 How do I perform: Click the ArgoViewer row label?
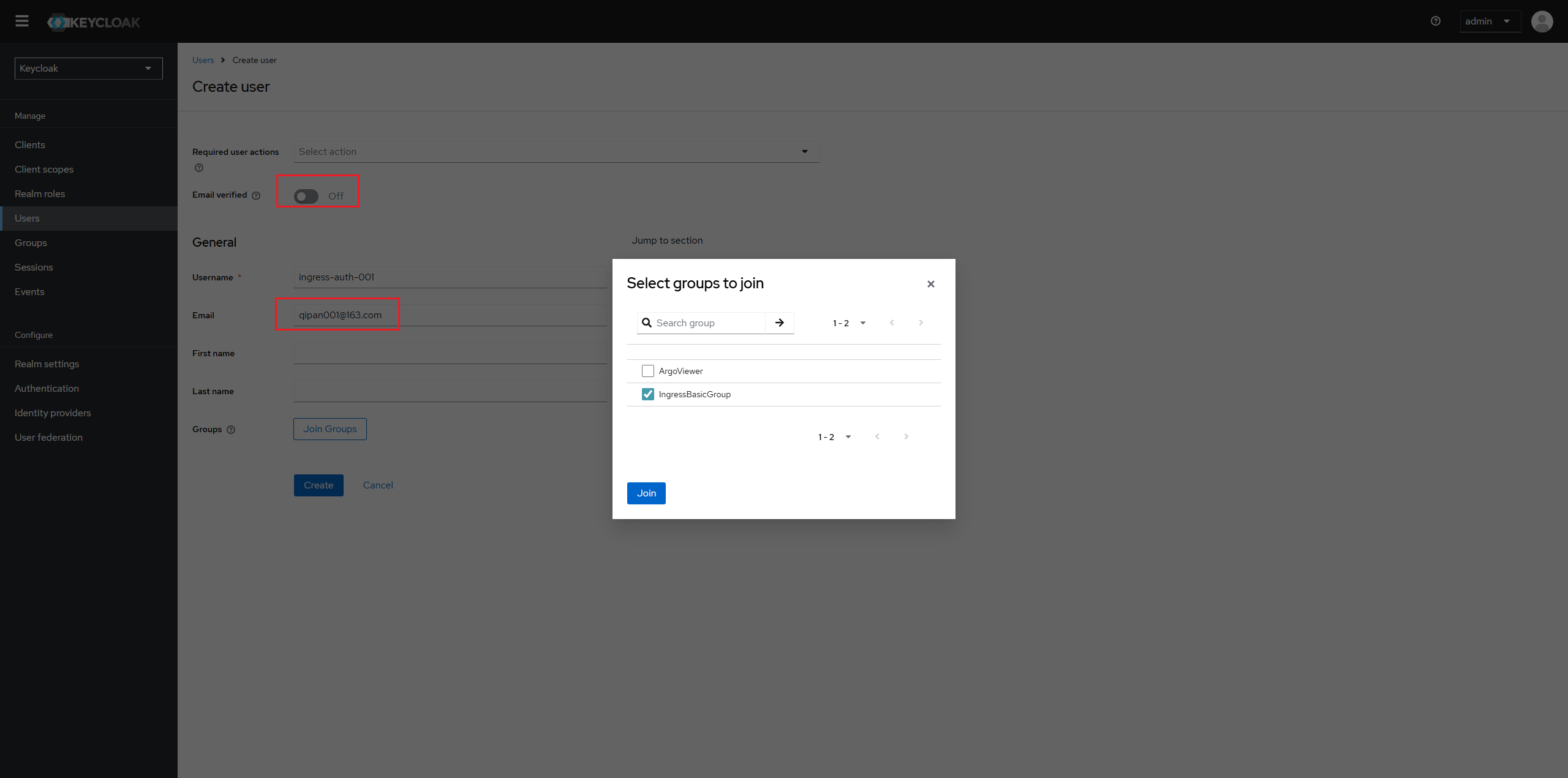(x=680, y=371)
